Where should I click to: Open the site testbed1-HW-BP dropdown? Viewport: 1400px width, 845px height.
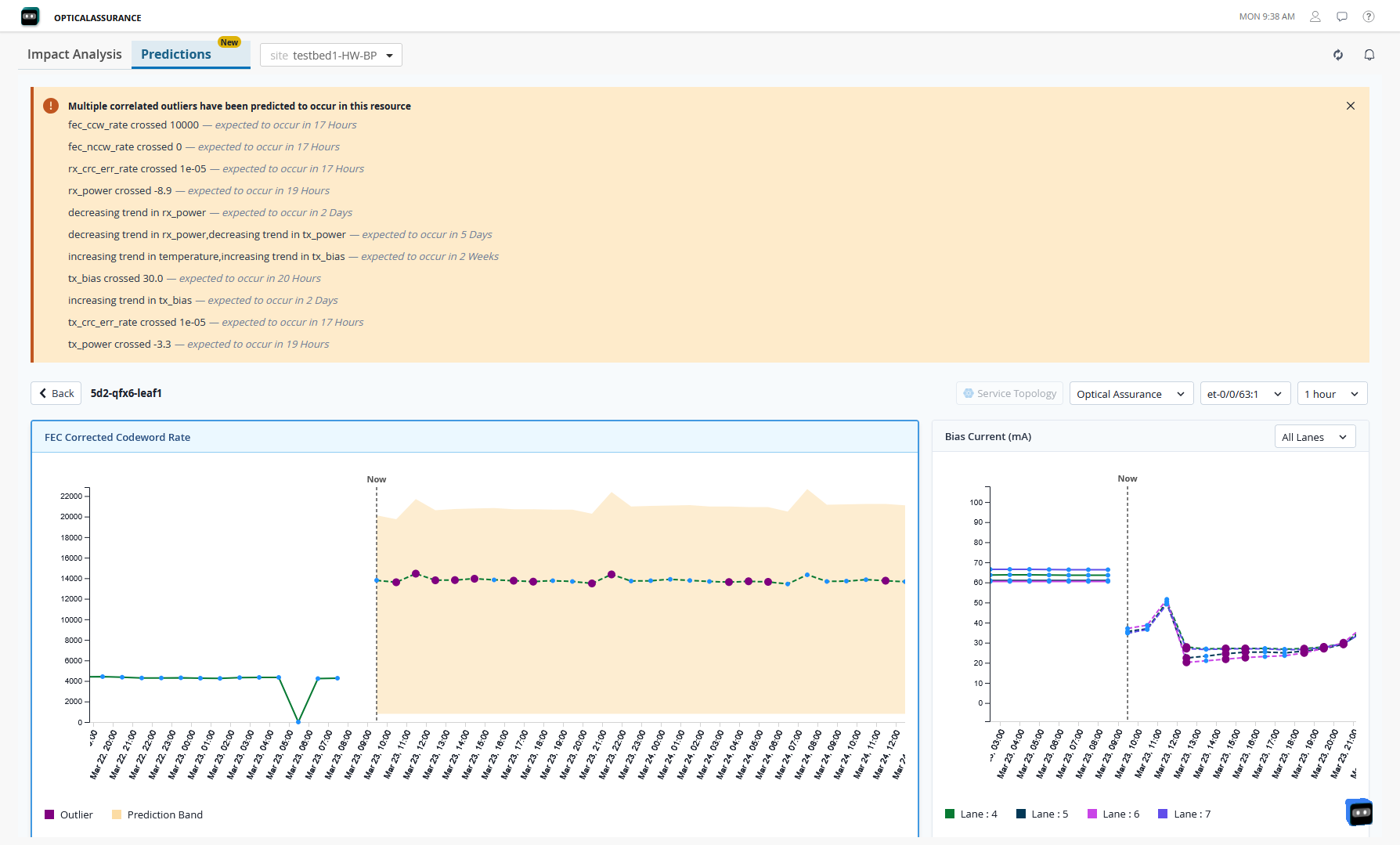[330, 55]
